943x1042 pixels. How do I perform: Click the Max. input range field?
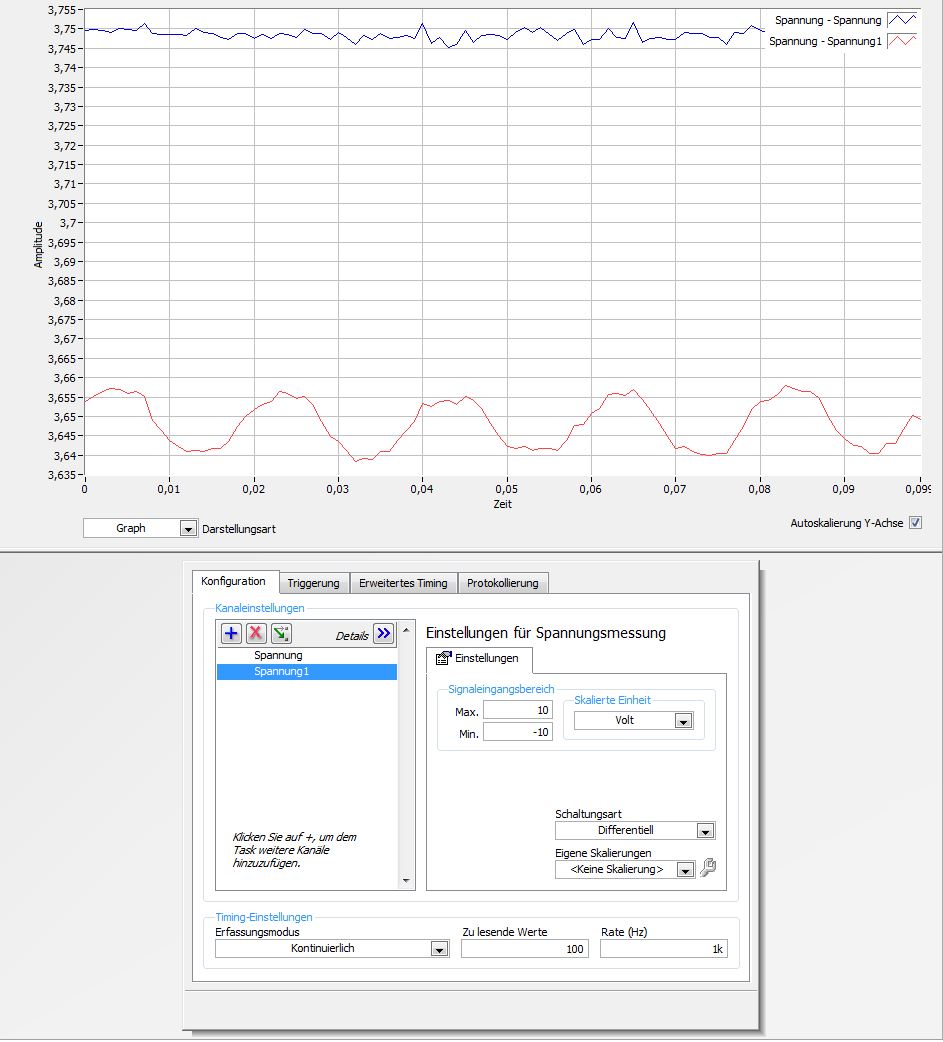(x=518, y=710)
